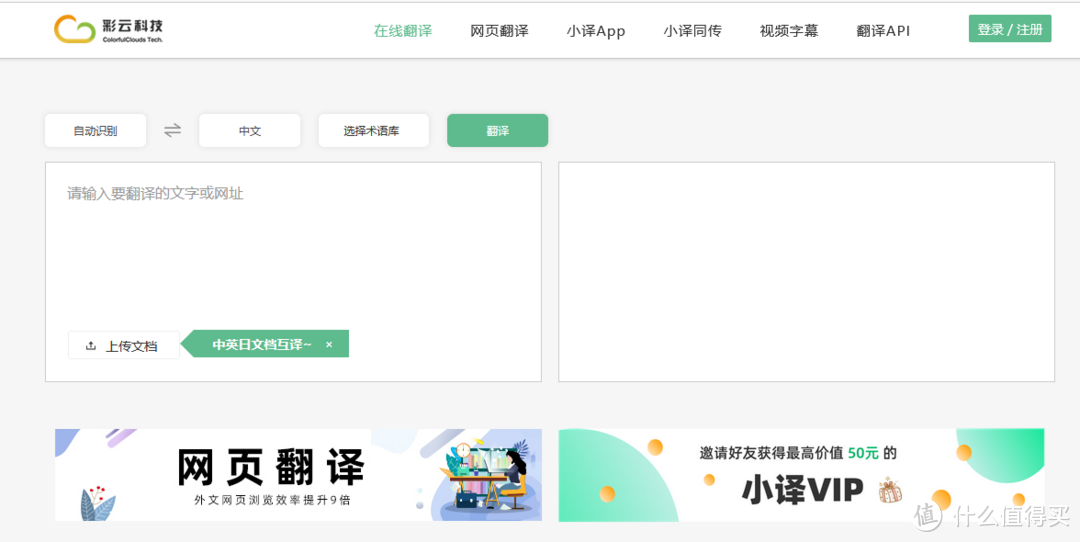Open the 自动识别 source language dropdown

tap(96, 130)
